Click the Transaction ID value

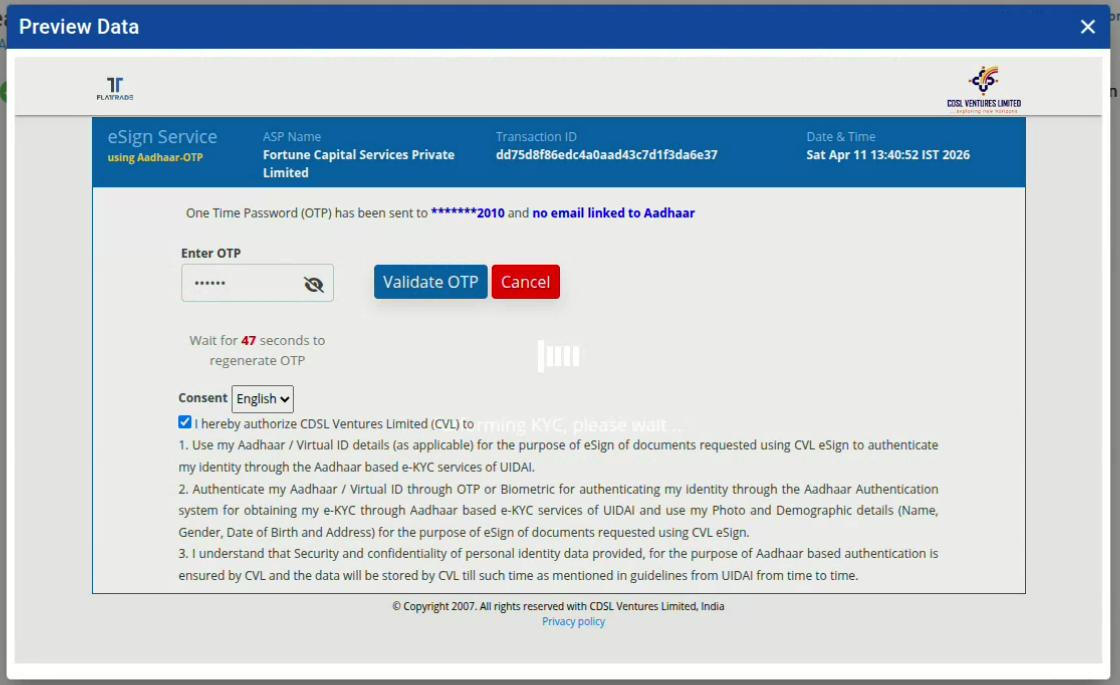click(606, 155)
